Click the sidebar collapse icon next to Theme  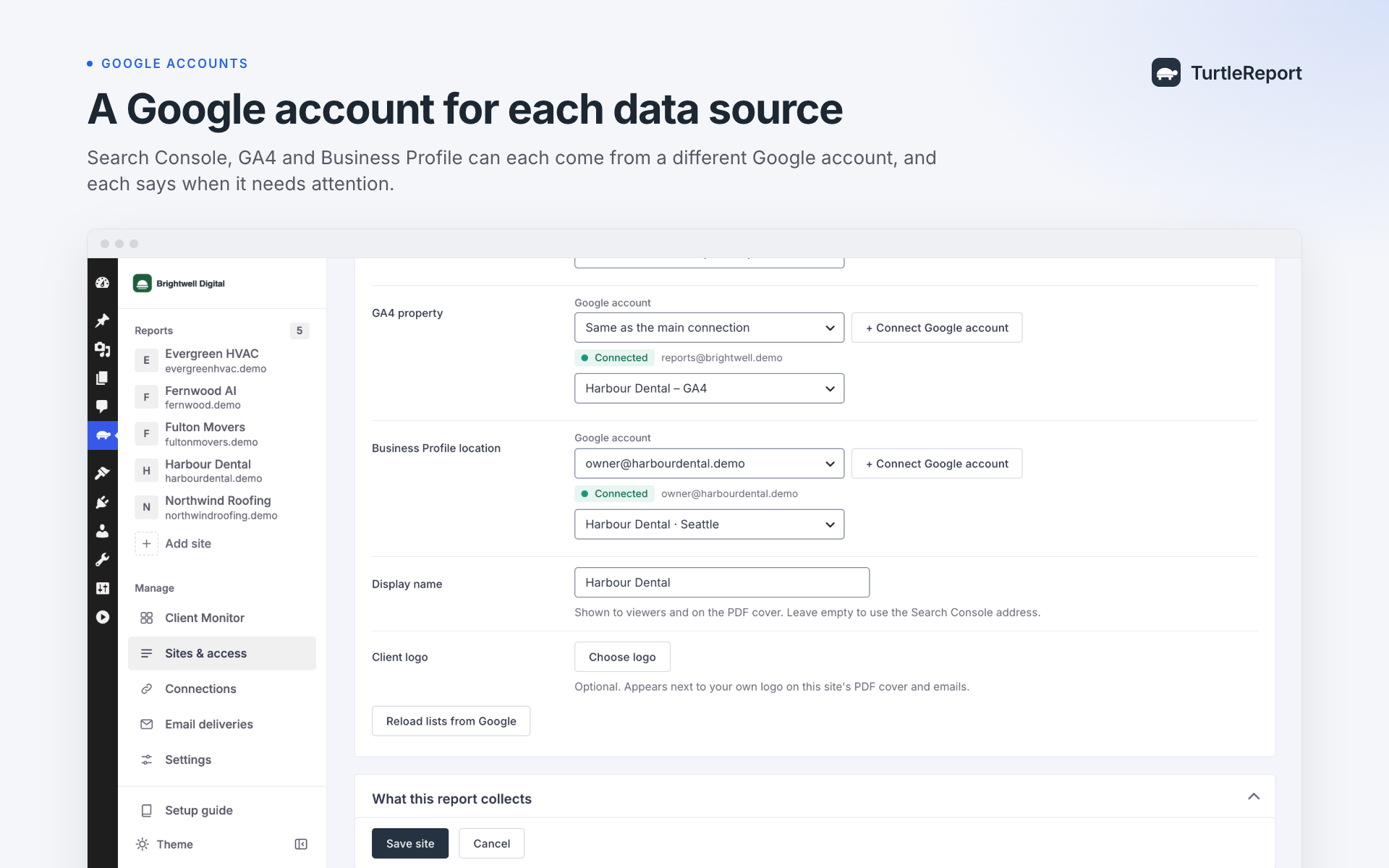tap(301, 844)
